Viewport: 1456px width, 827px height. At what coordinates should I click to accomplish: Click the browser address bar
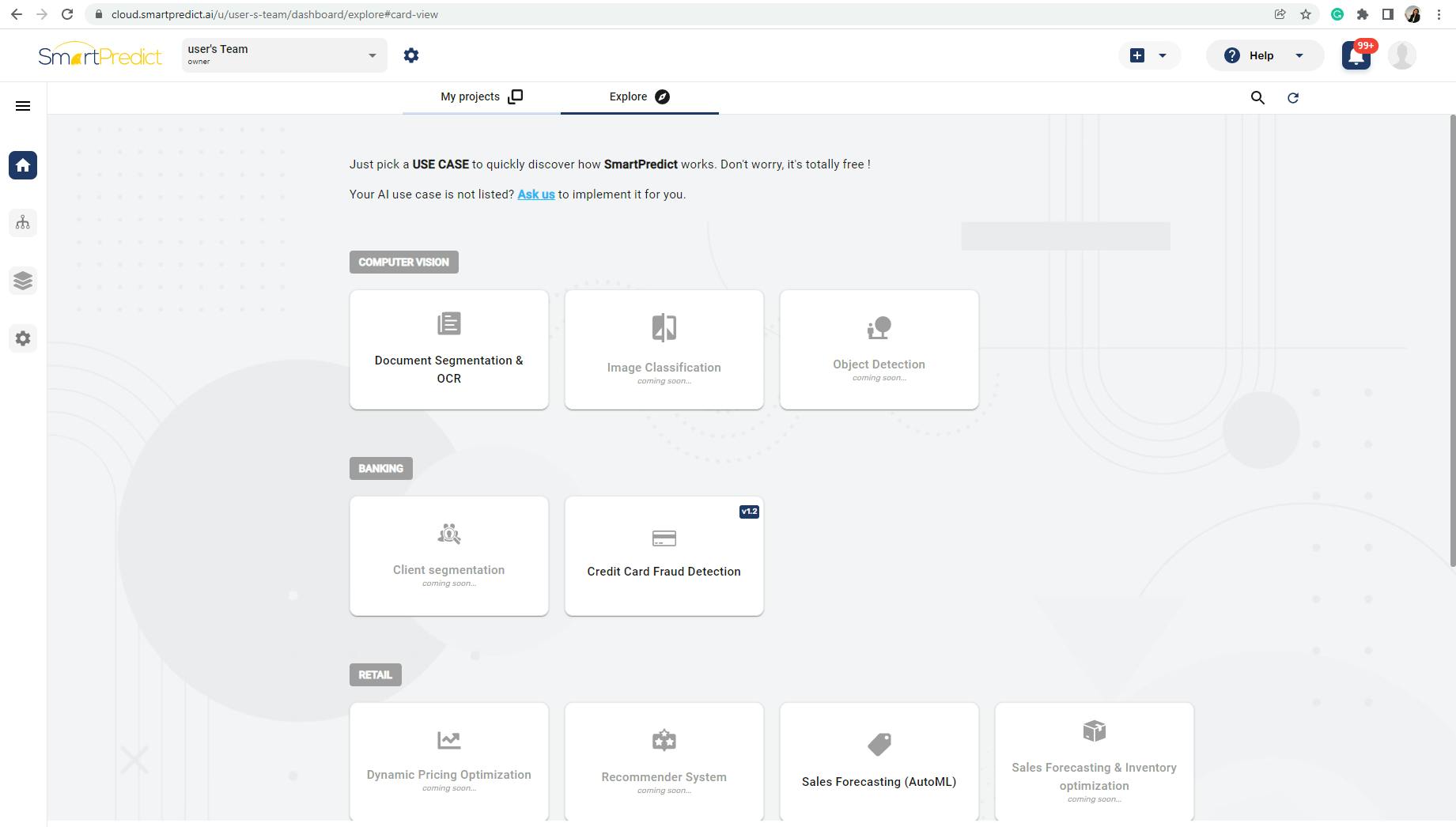pos(680,14)
